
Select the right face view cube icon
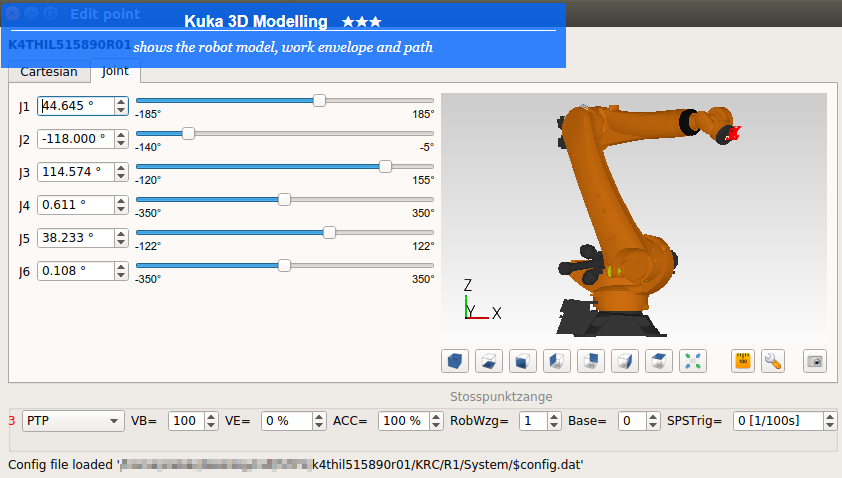tap(625, 361)
